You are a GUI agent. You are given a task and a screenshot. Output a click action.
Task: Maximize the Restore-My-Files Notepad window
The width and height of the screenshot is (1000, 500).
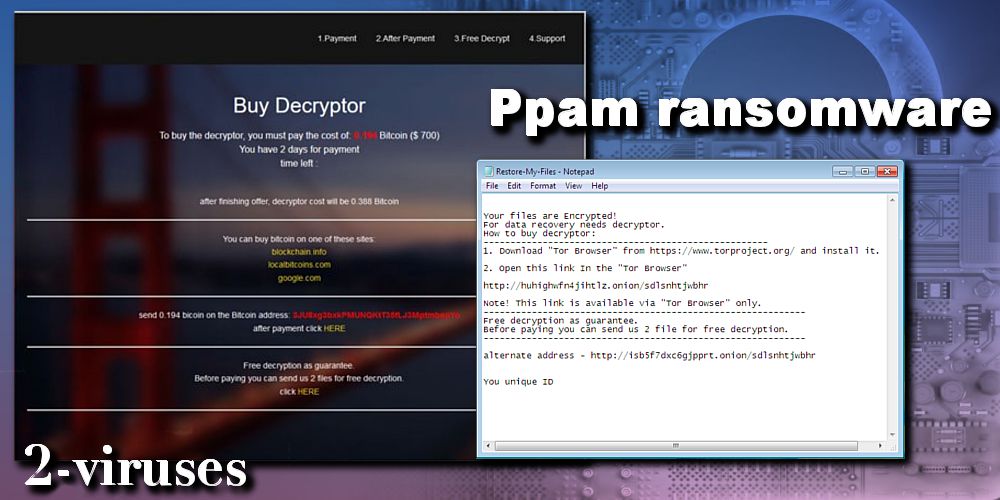tap(865, 172)
